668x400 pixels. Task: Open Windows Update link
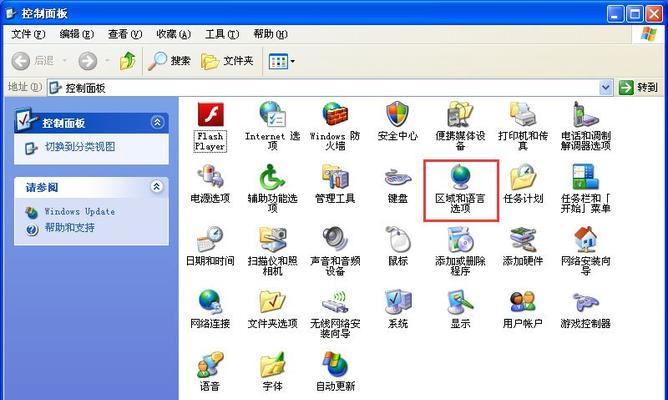[80, 212]
